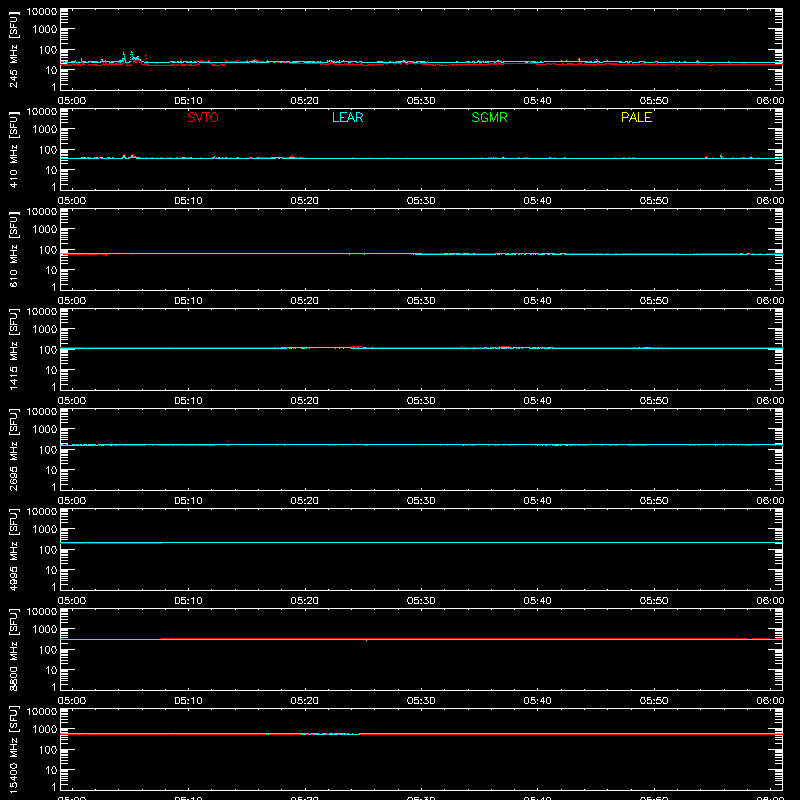Click the 10000 tick label on 245 MHz panel
The image size is (800, 800).
[x=42, y=12]
